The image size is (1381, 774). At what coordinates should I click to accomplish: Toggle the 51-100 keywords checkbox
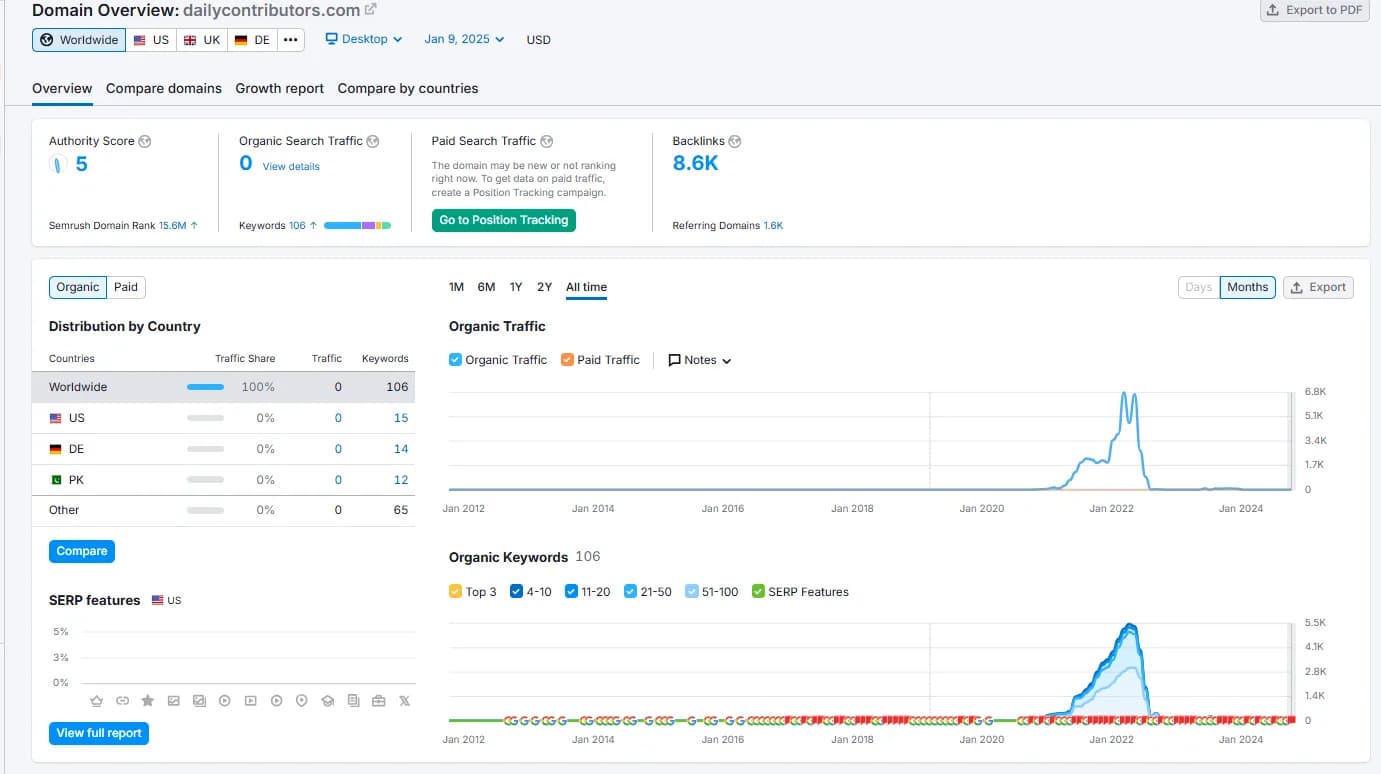coord(692,592)
